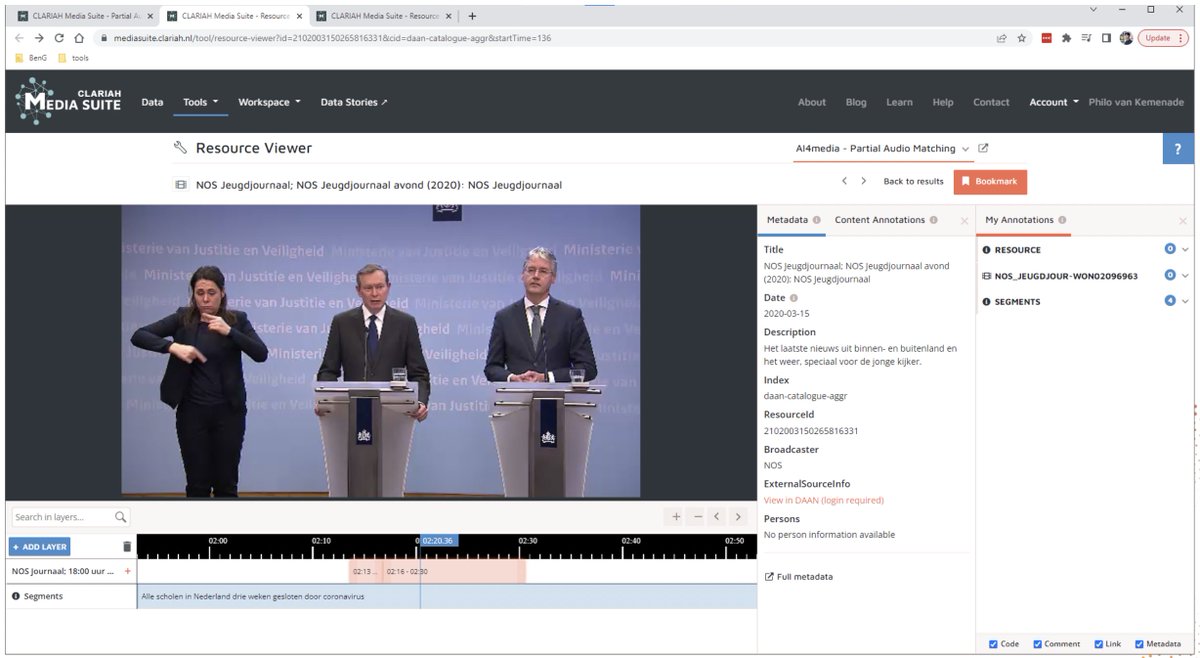Click the Chrome Update button
Image resolution: width=1200 pixels, height=658 pixels.
(x=1162, y=38)
